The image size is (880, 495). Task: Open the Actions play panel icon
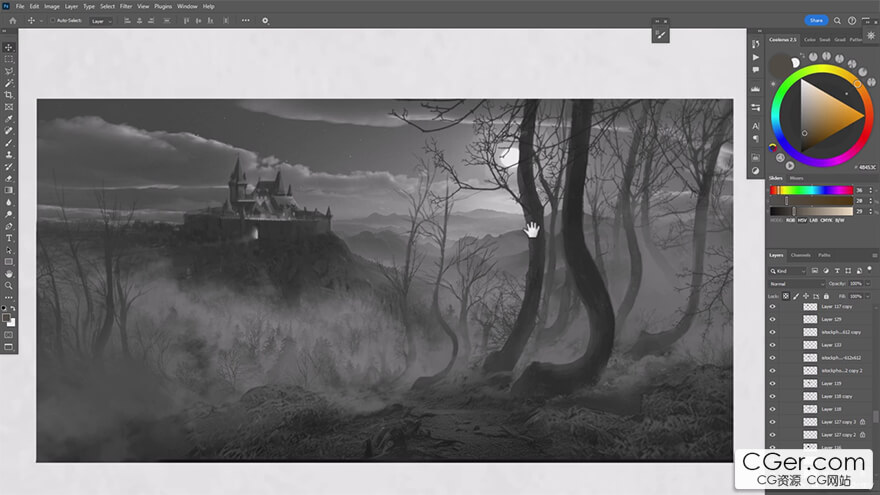tap(755, 57)
